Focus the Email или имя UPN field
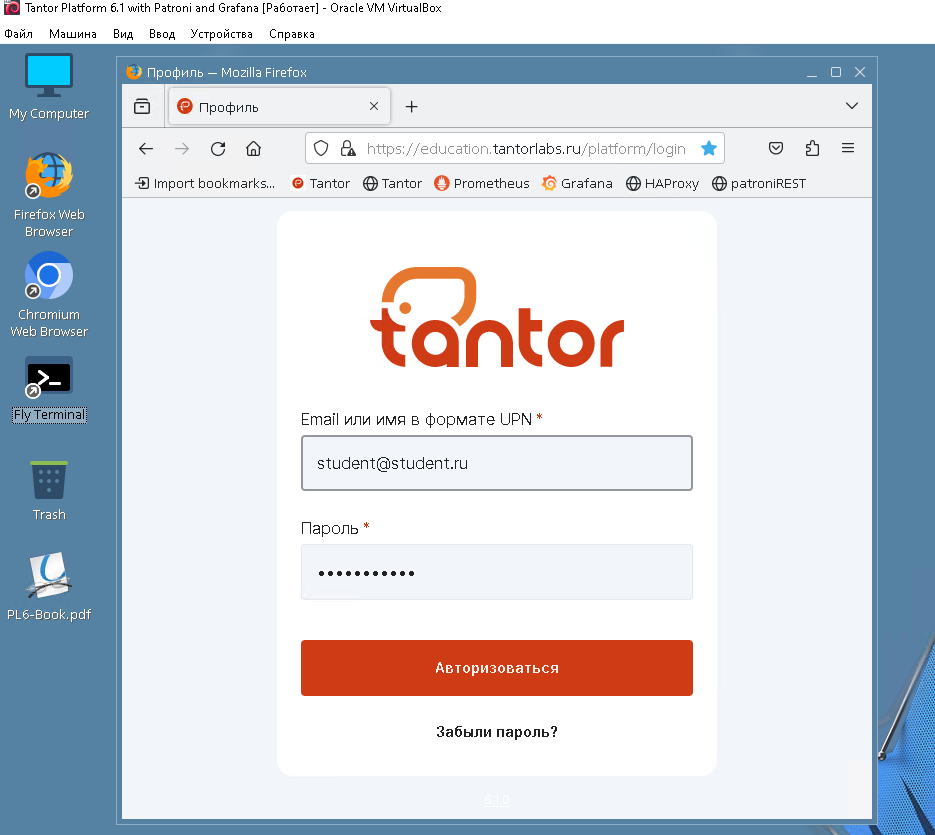Screen dimensions: 935x835 497,463
